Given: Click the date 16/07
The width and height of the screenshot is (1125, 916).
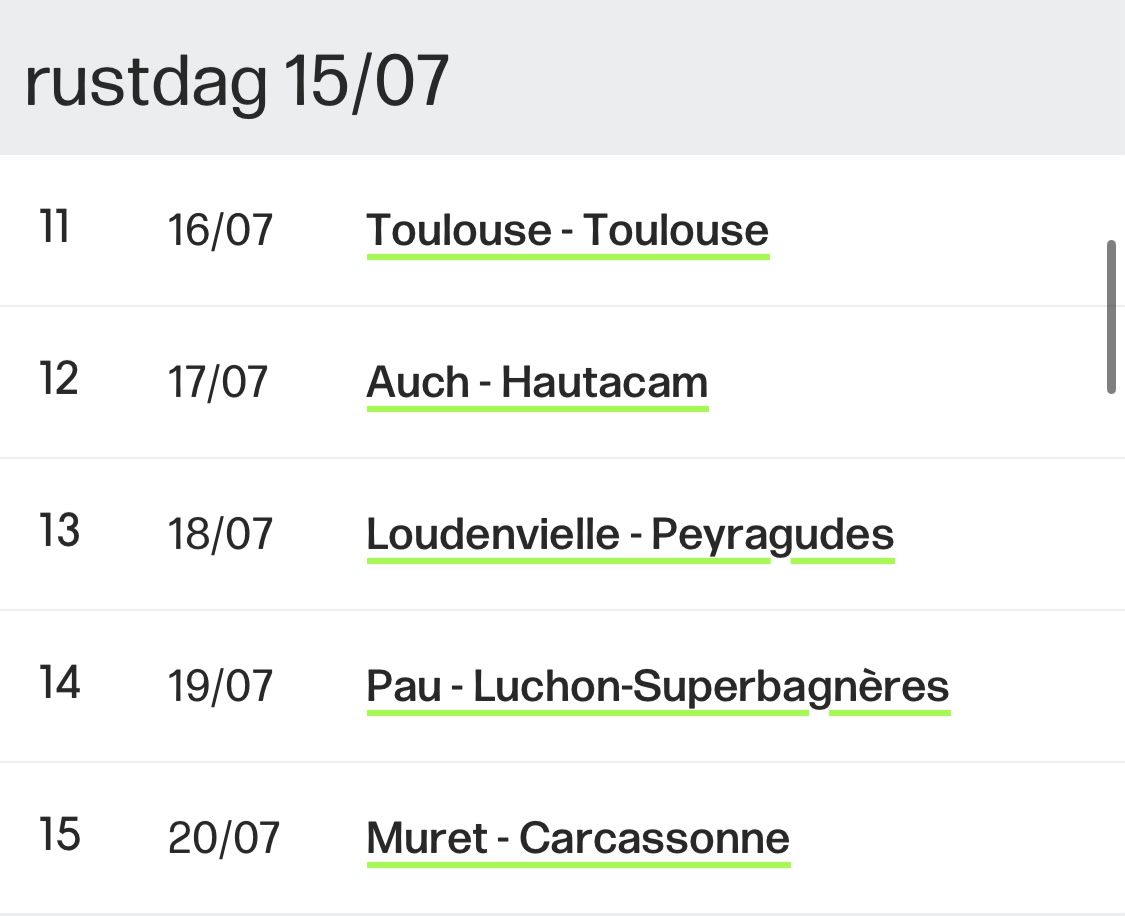Looking at the screenshot, I should [220, 230].
